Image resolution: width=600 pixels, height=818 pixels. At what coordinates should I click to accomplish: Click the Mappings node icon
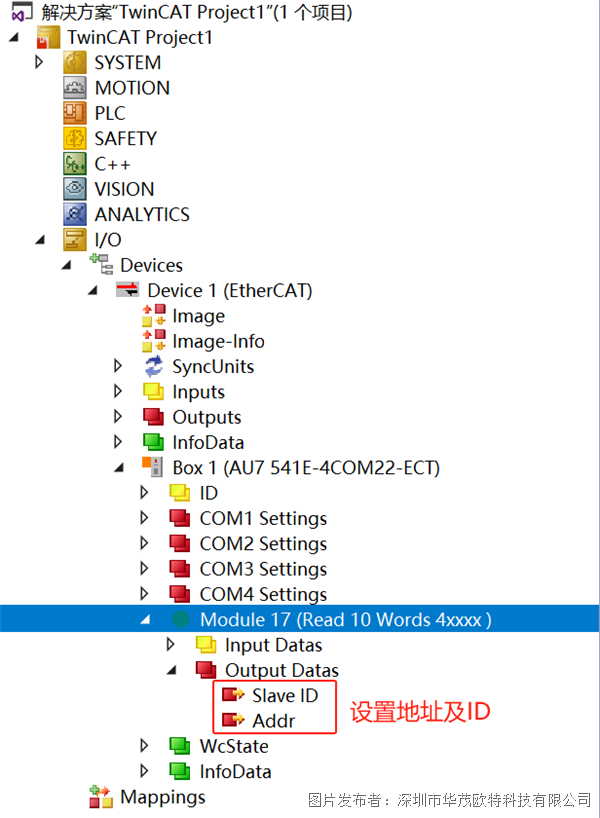101,797
